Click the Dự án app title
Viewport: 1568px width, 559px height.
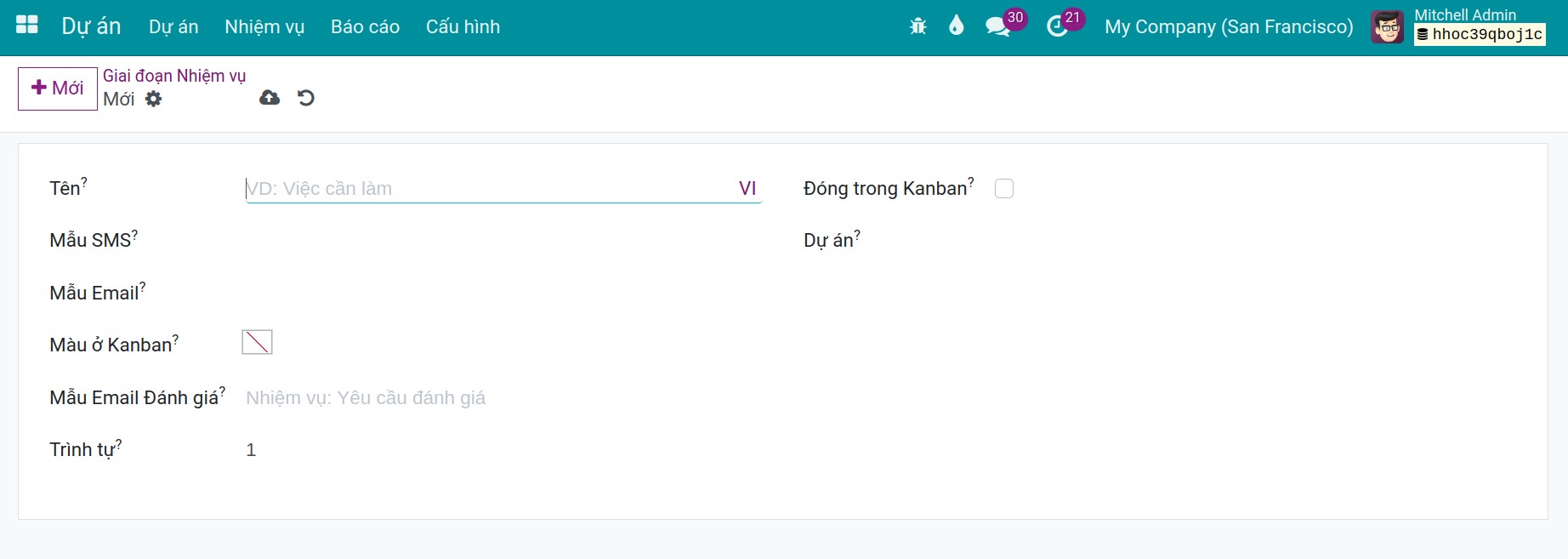pos(91,26)
